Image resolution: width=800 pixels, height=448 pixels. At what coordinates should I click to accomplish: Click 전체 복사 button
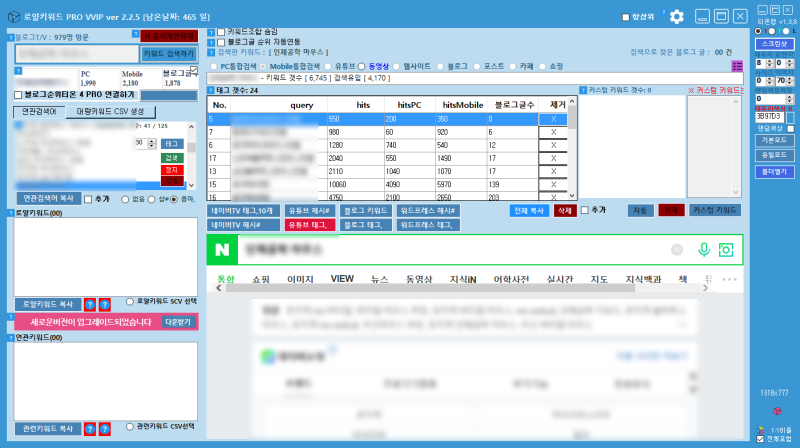click(529, 211)
